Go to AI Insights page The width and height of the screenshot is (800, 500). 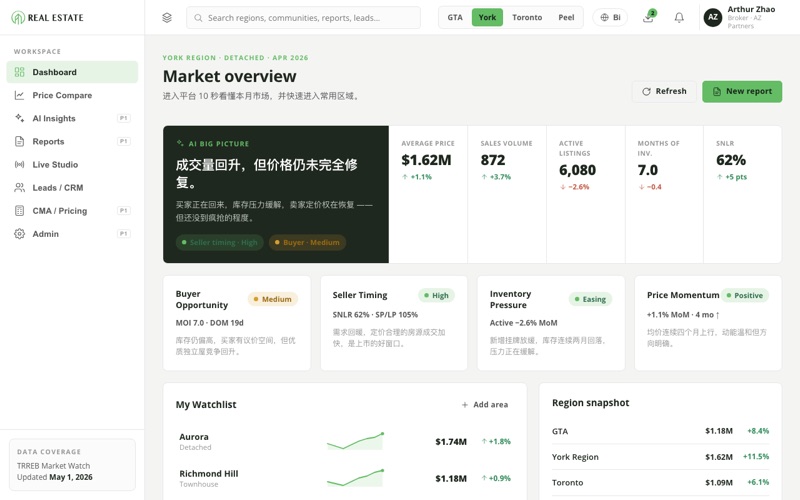pos(72,118)
